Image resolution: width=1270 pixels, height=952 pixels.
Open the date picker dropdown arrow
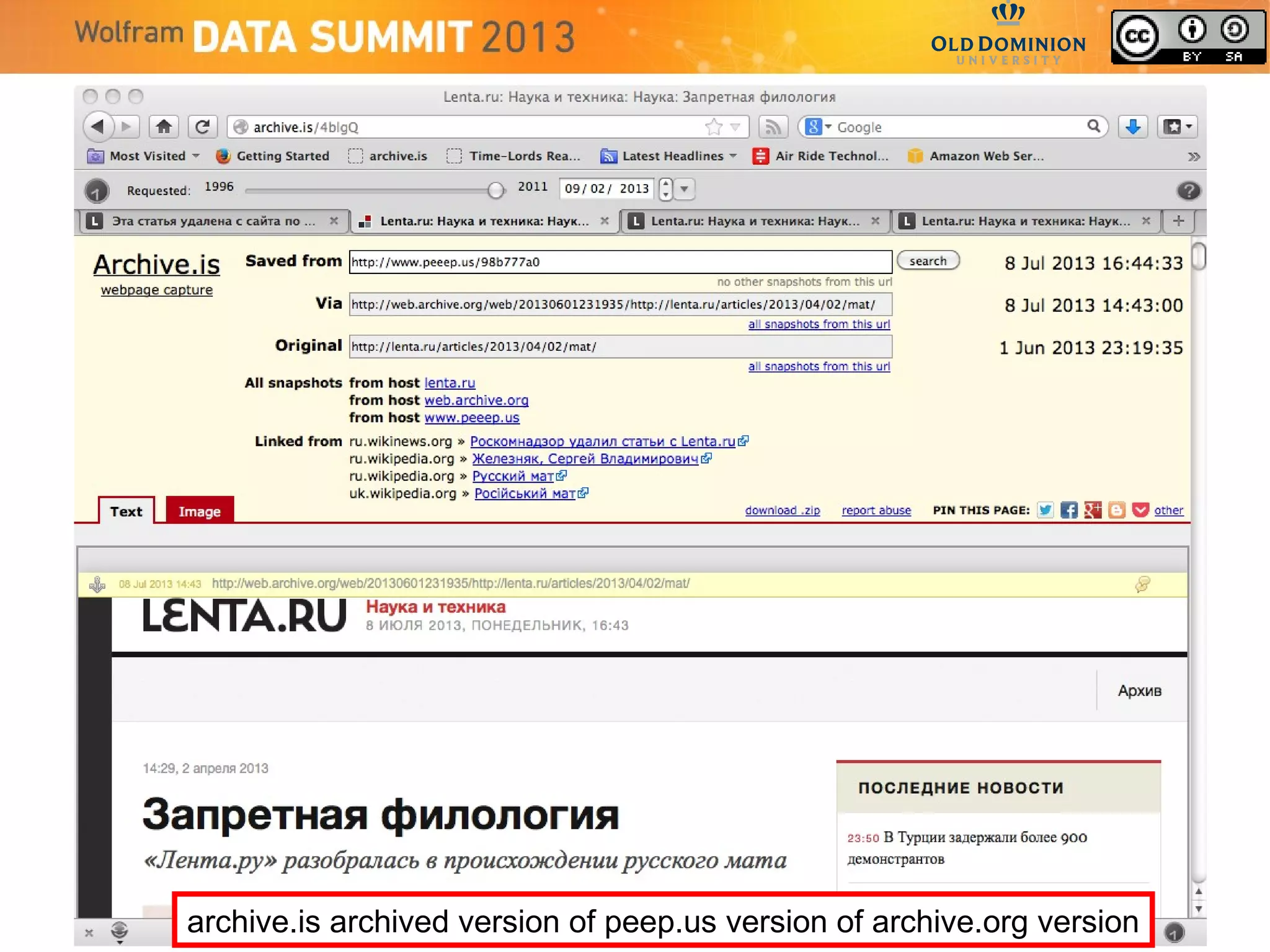[685, 188]
